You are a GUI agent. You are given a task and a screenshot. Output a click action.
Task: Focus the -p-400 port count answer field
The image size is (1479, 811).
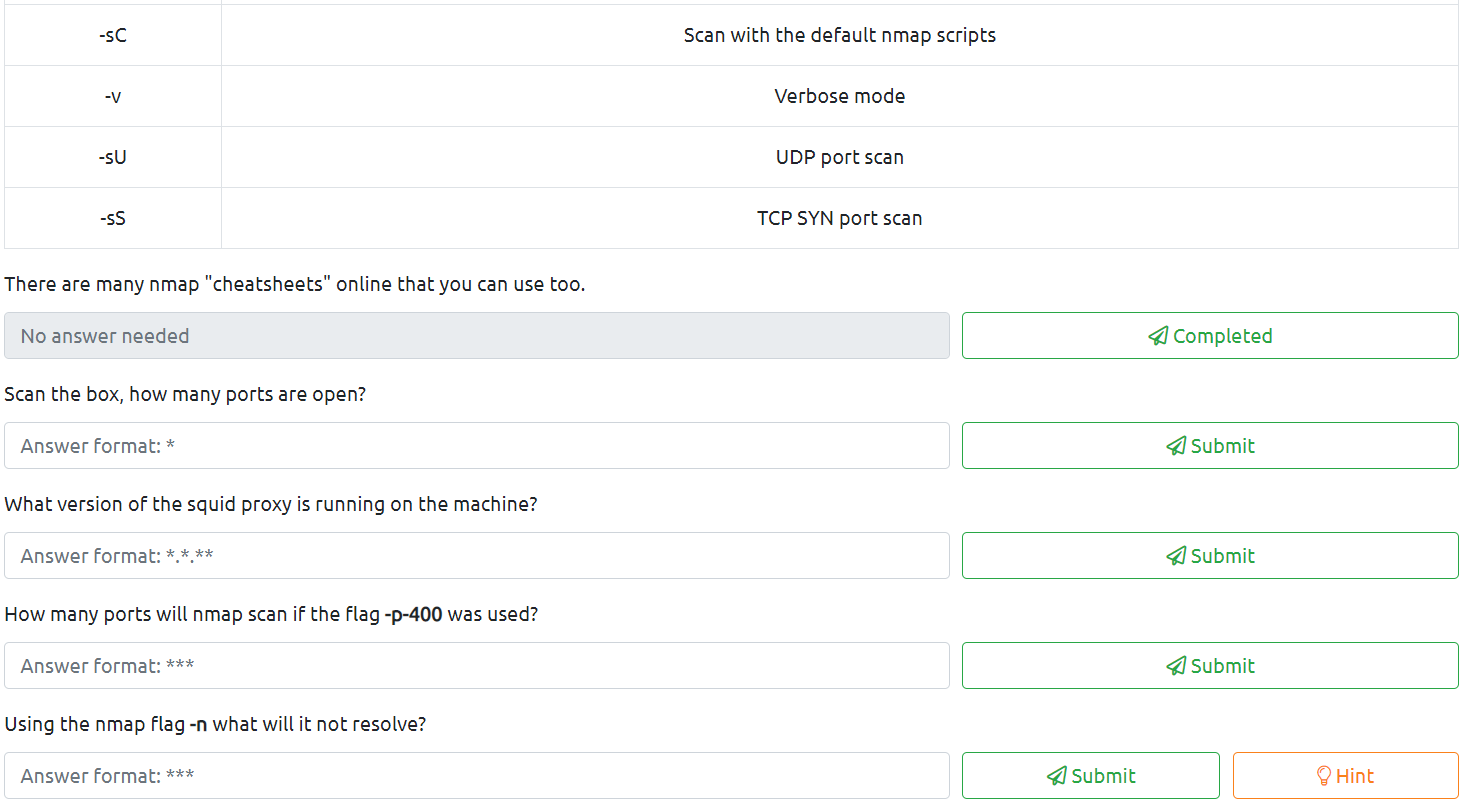(476, 666)
